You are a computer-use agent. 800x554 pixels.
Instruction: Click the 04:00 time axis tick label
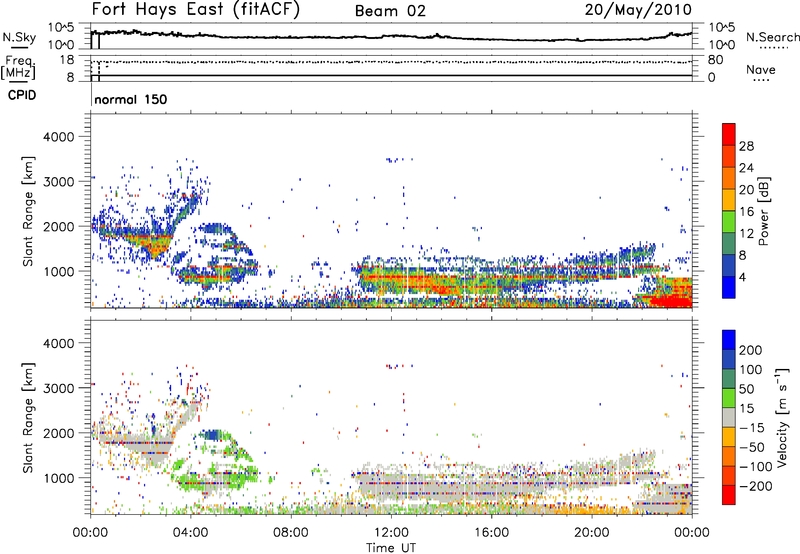(x=190, y=533)
